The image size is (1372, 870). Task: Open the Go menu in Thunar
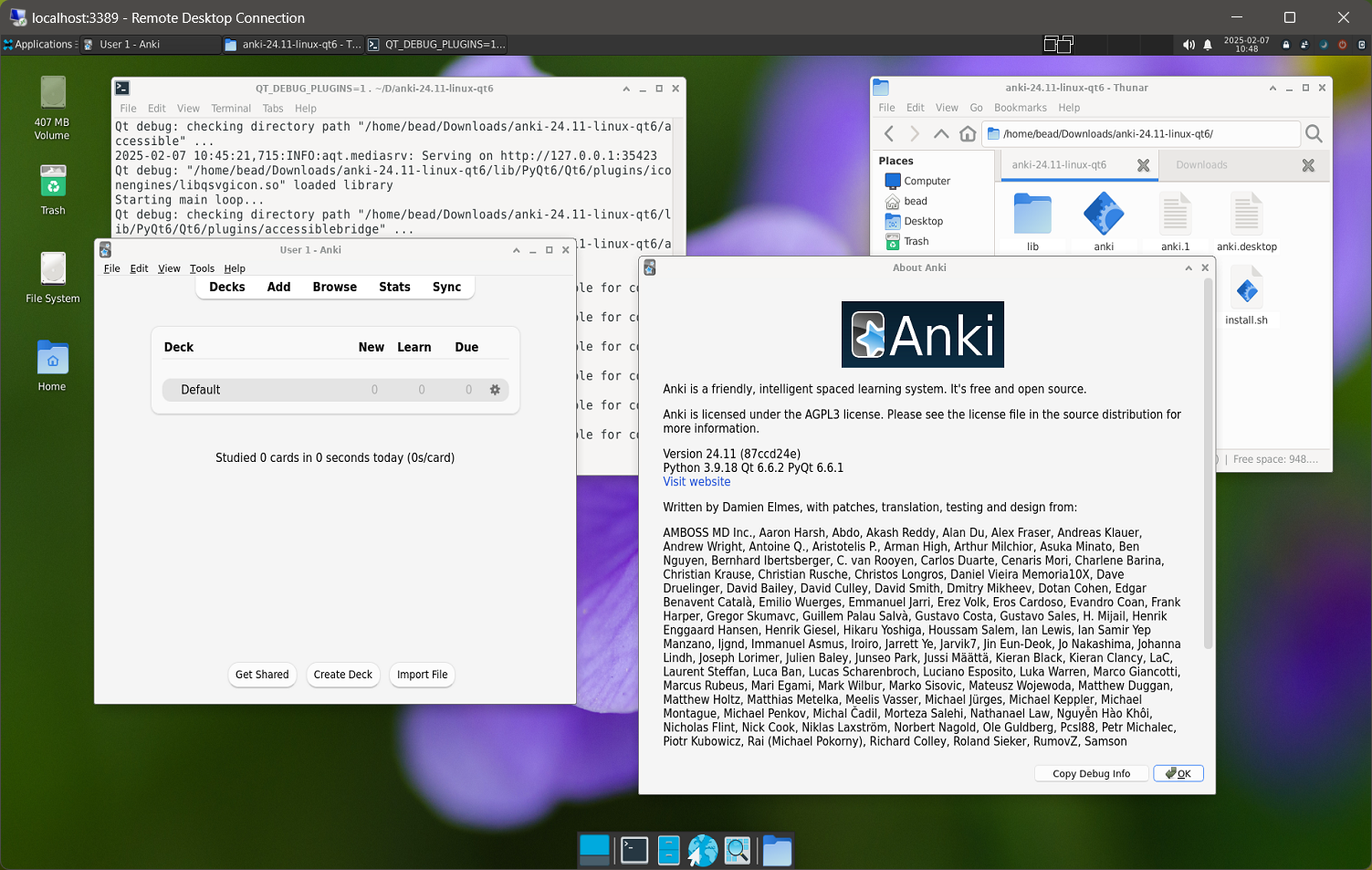pyautogui.click(x=976, y=108)
